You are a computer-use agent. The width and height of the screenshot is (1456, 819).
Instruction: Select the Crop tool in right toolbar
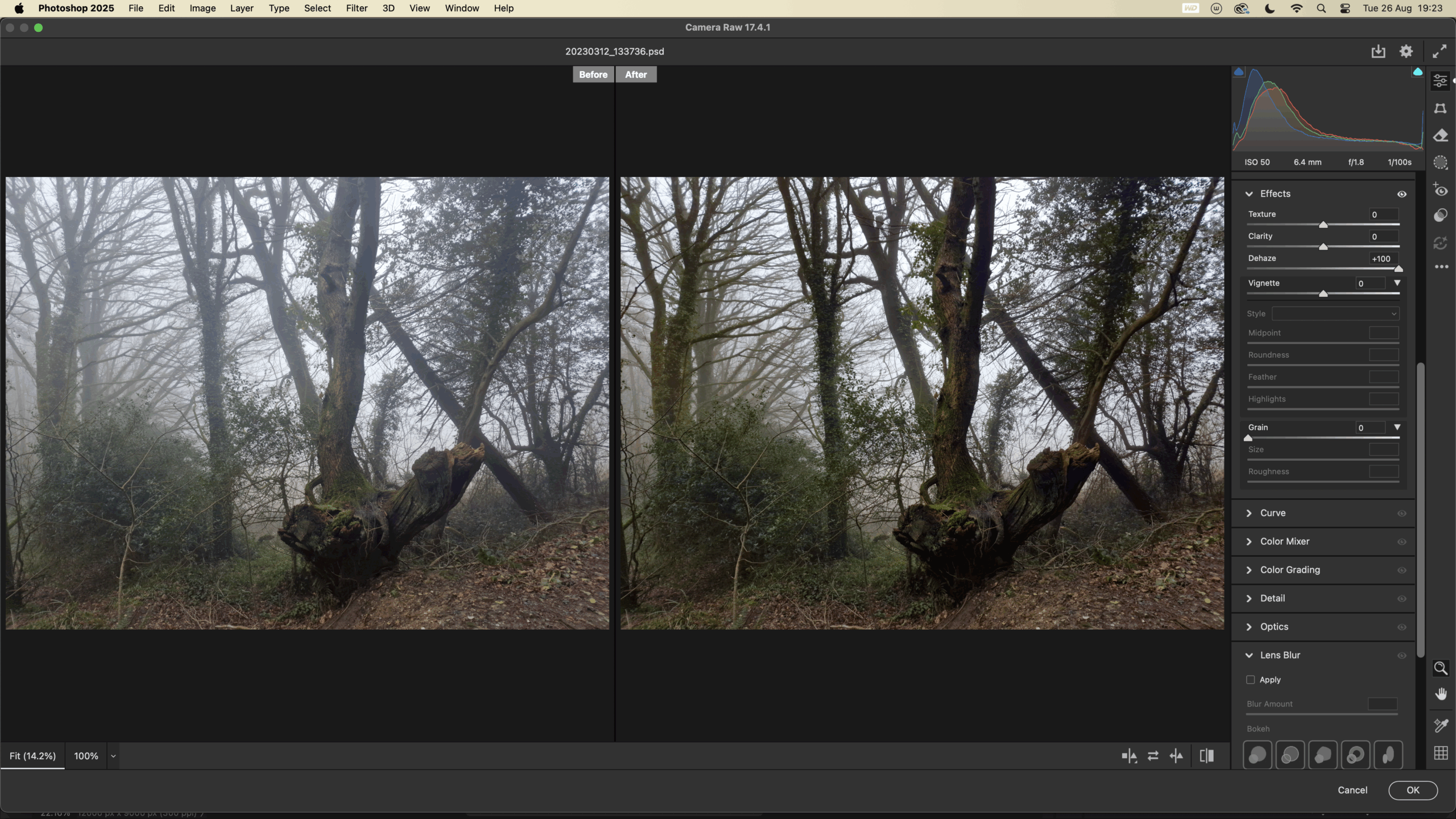(x=1440, y=109)
